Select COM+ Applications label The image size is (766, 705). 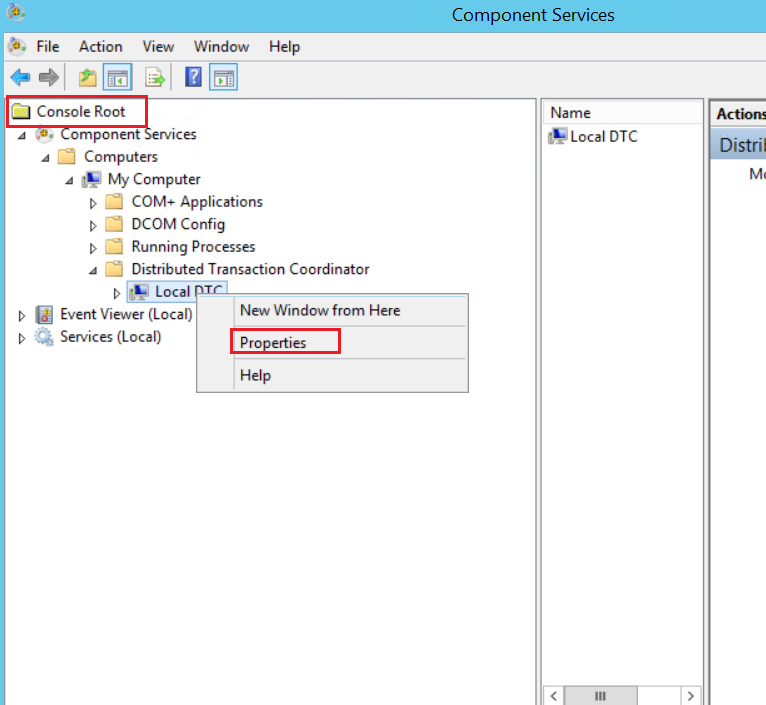pos(197,201)
